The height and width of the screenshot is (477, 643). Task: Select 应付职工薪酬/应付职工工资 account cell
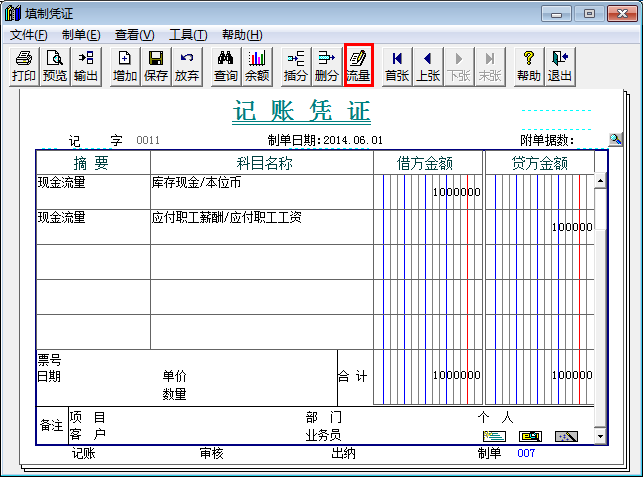click(x=262, y=227)
